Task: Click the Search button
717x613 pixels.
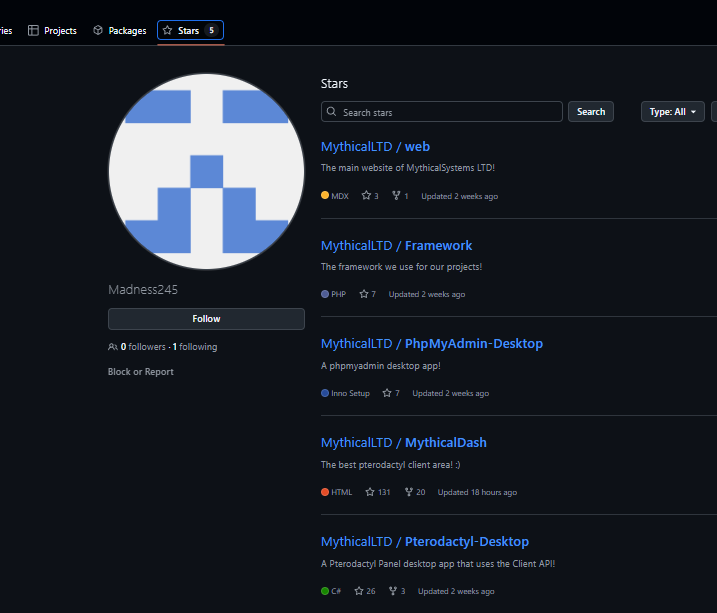Action: (x=591, y=112)
